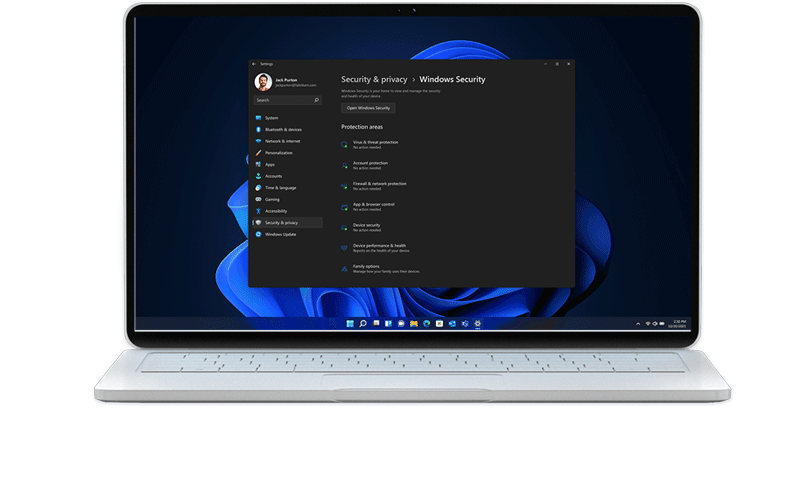This screenshot has height=500, width=800.
Task: Click the Family options icon
Action: [x=344, y=269]
